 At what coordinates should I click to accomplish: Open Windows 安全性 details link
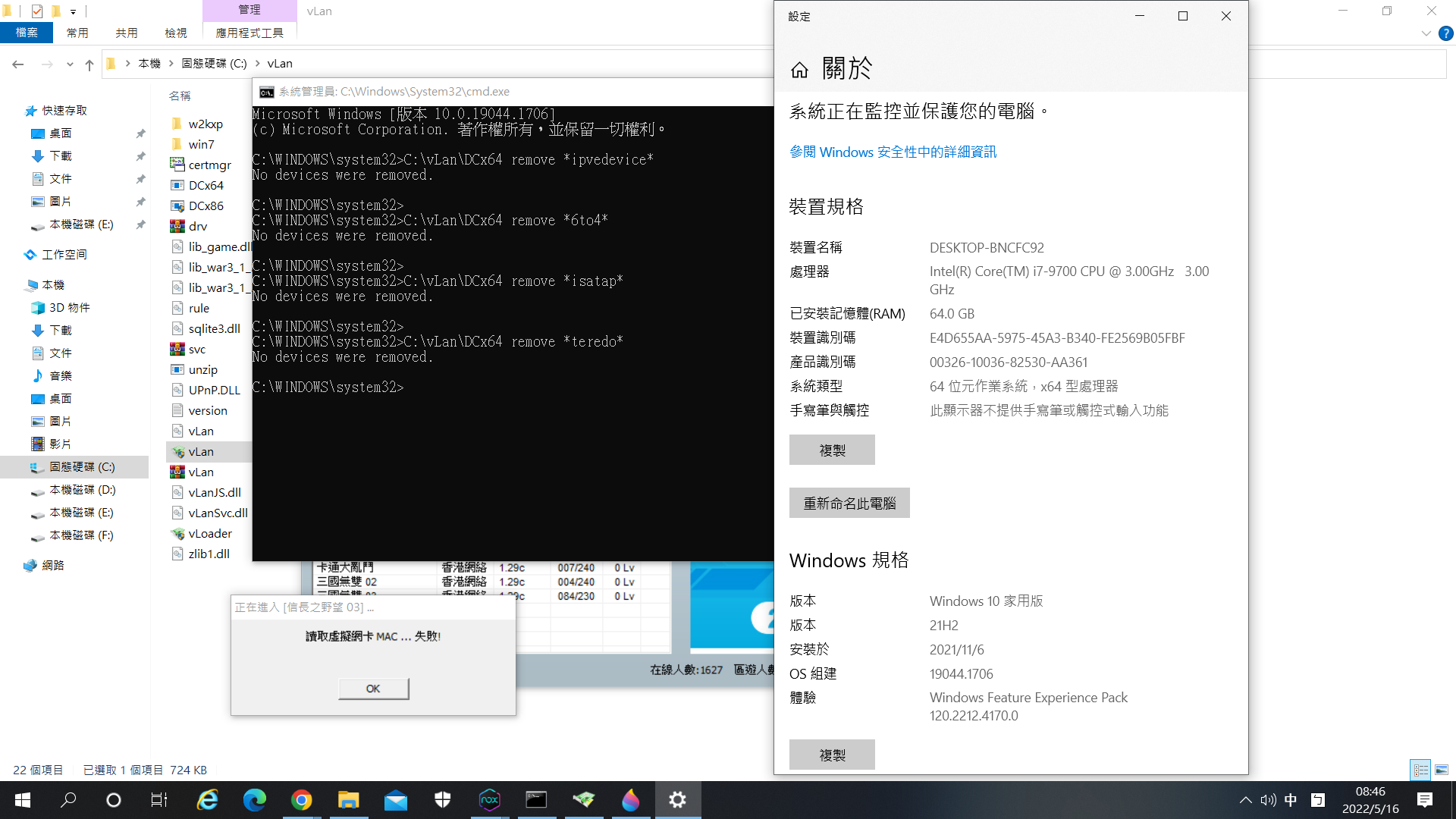[x=893, y=152]
